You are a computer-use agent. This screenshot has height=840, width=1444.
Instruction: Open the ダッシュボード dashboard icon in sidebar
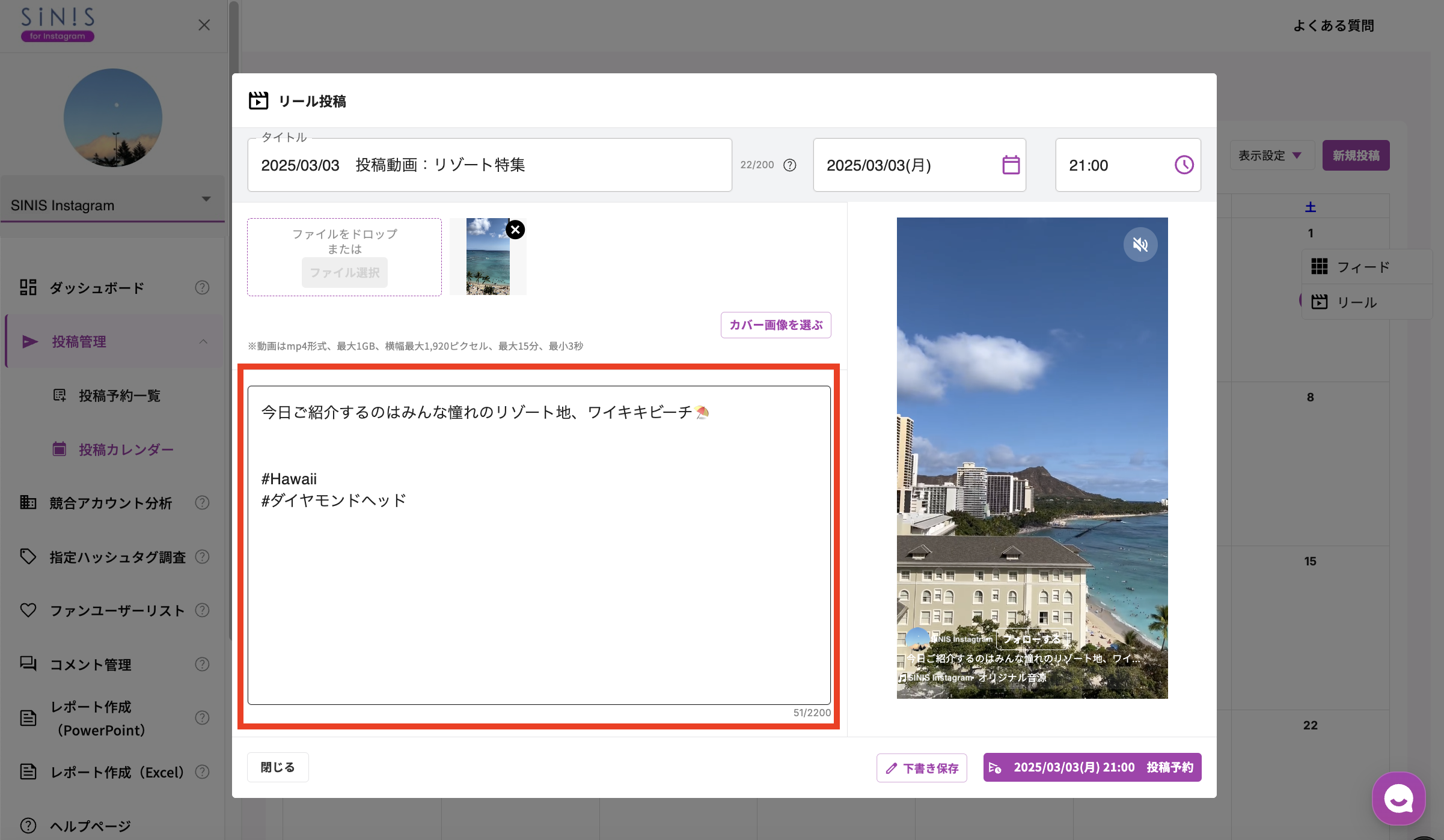pos(28,287)
